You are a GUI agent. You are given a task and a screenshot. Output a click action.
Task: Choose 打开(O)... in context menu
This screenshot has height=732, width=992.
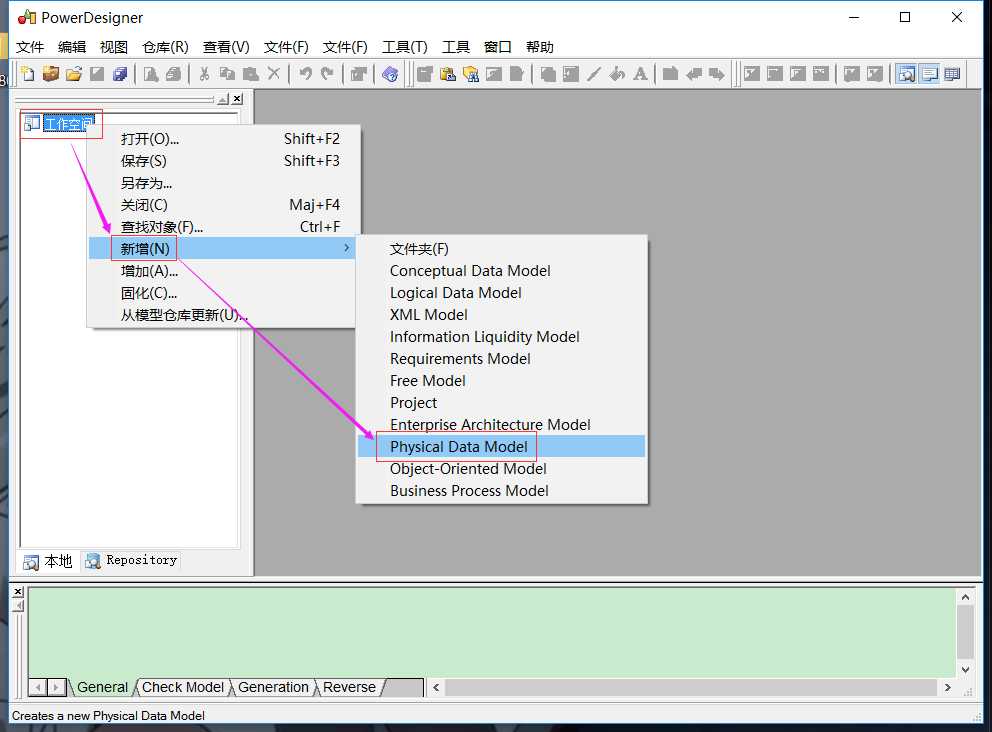tap(223, 139)
